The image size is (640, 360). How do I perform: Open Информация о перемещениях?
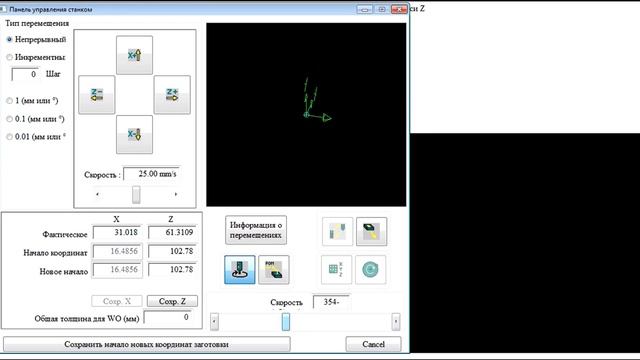pyautogui.click(x=256, y=230)
